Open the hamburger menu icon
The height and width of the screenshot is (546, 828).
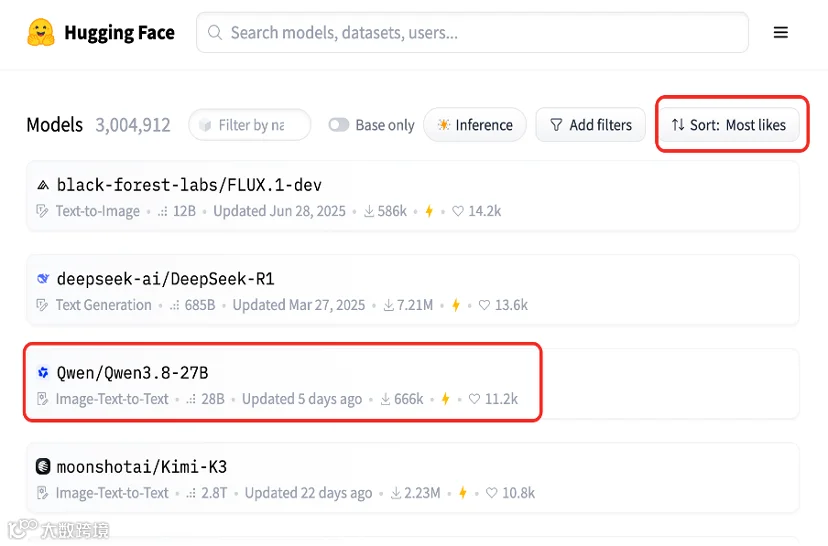[x=780, y=33]
